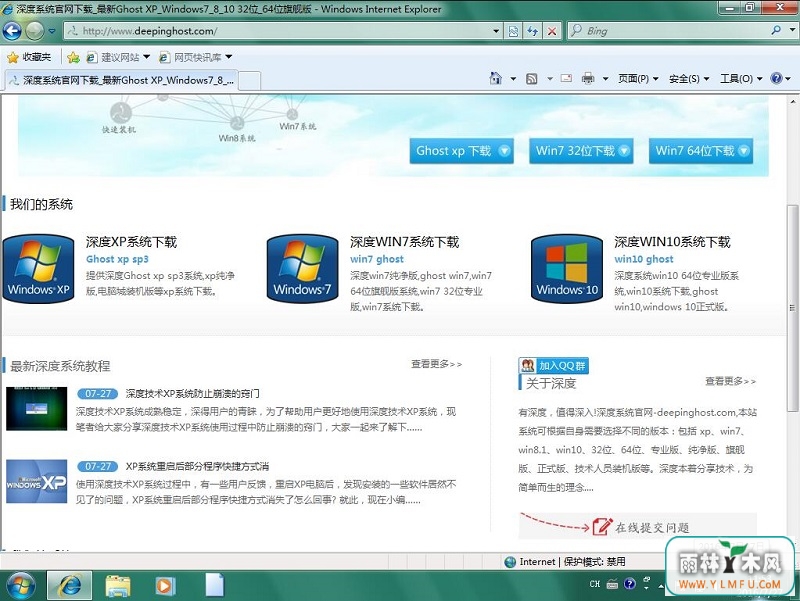Open the 深度技术XP系统防止崩溃的窍门 article thumbnail

37,409
